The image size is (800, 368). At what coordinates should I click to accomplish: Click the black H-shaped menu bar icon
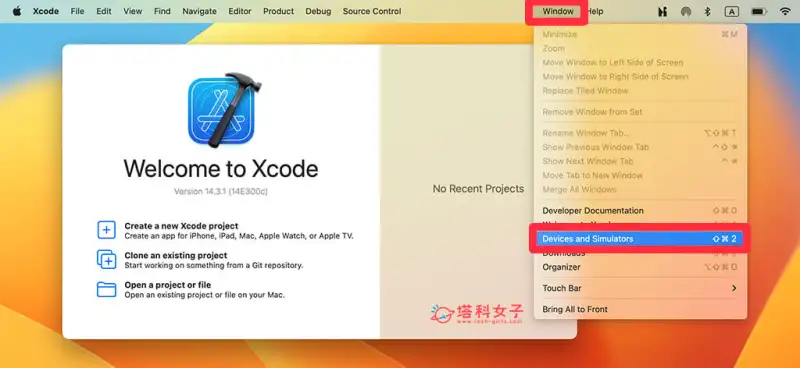click(662, 12)
